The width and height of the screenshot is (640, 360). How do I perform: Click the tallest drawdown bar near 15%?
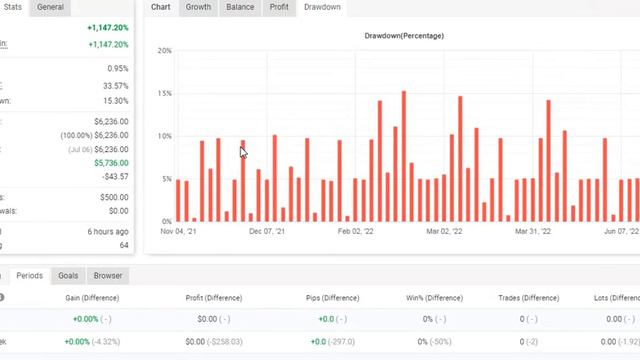404,156
